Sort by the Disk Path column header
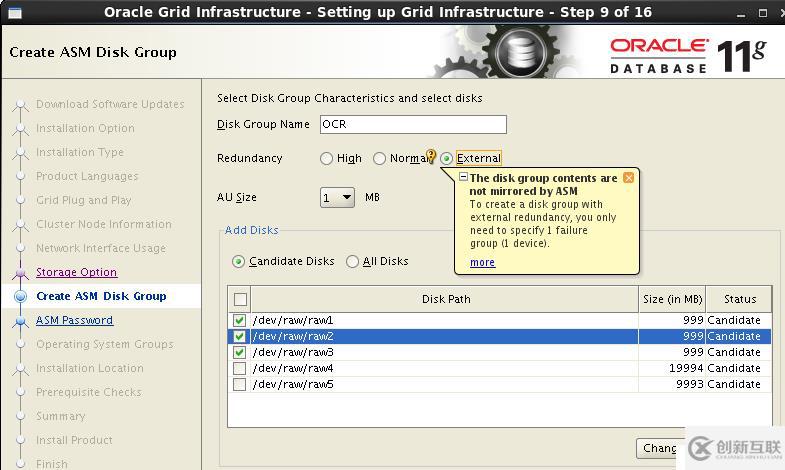This screenshot has width=785, height=470. click(x=445, y=299)
